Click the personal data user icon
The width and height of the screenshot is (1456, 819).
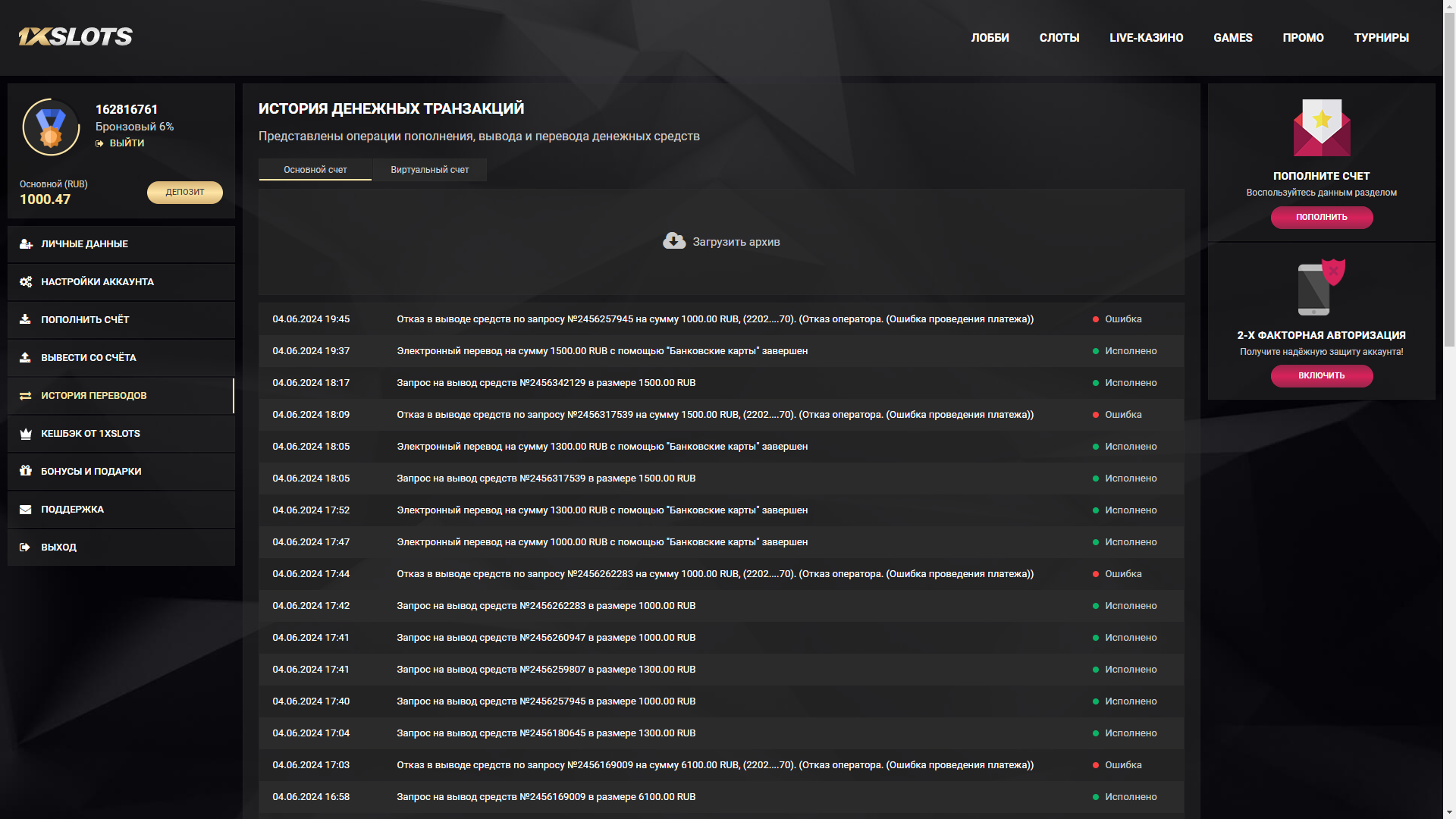pyautogui.click(x=26, y=244)
